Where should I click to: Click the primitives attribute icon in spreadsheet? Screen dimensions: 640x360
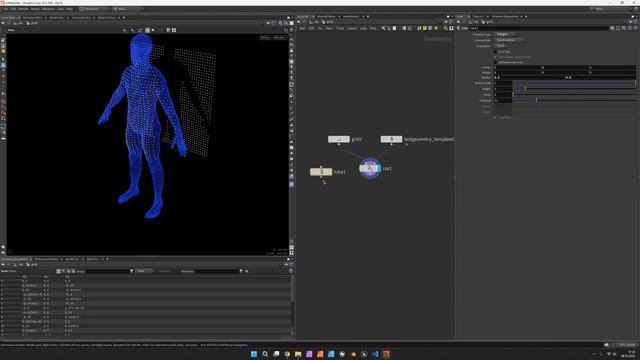(69, 271)
